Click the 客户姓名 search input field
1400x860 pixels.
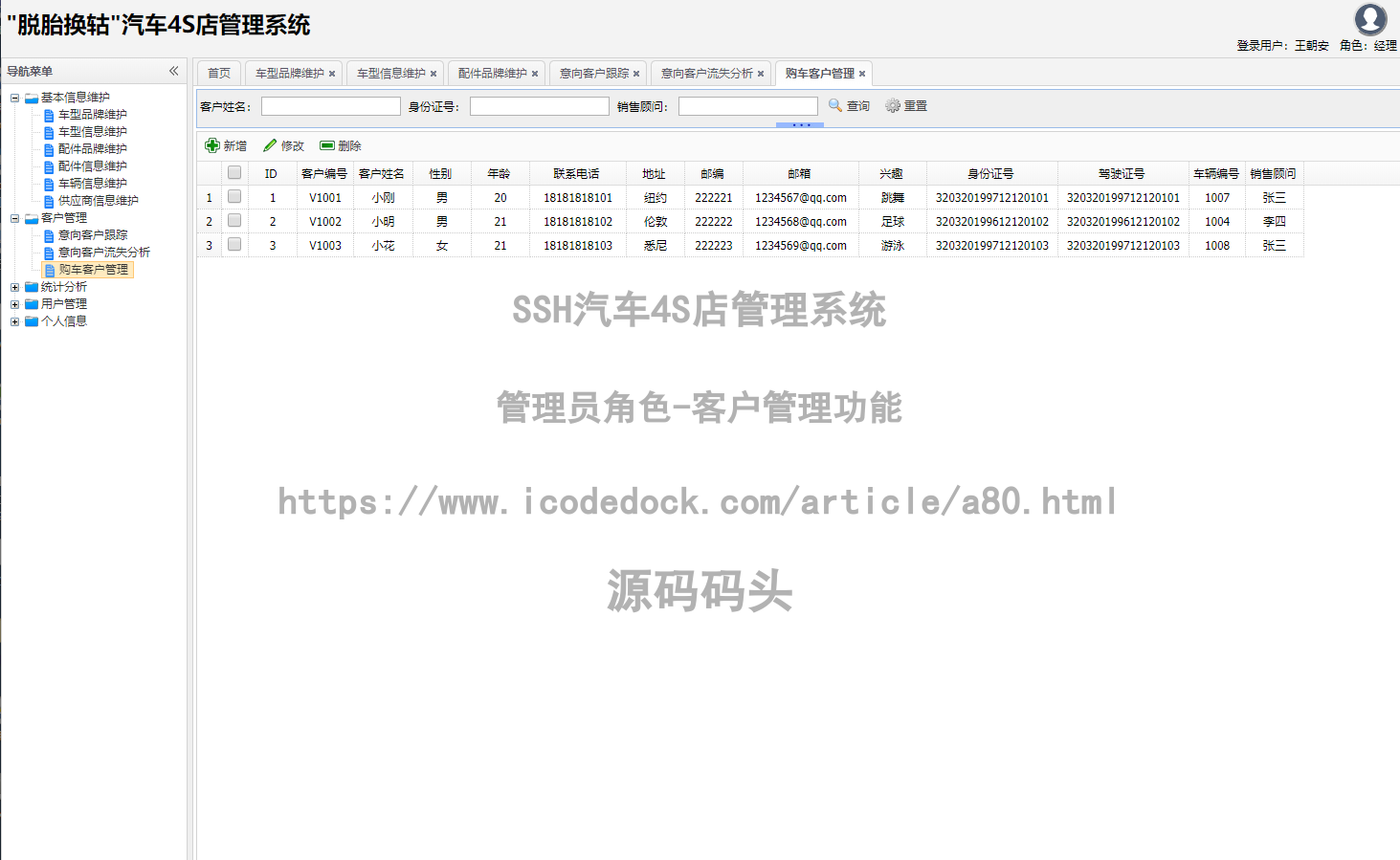click(331, 106)
